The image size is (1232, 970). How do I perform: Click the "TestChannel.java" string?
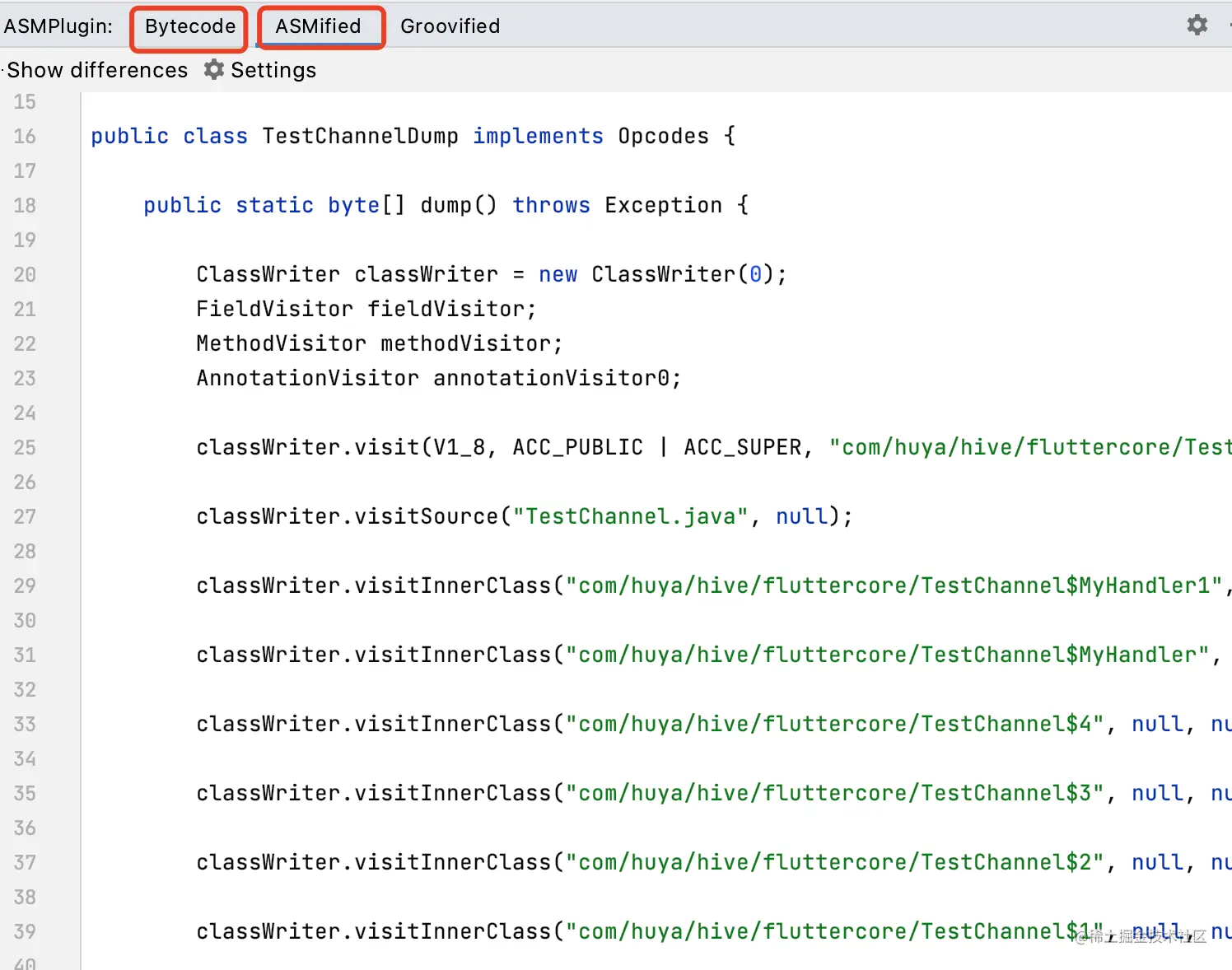click(x=630, y=516)
